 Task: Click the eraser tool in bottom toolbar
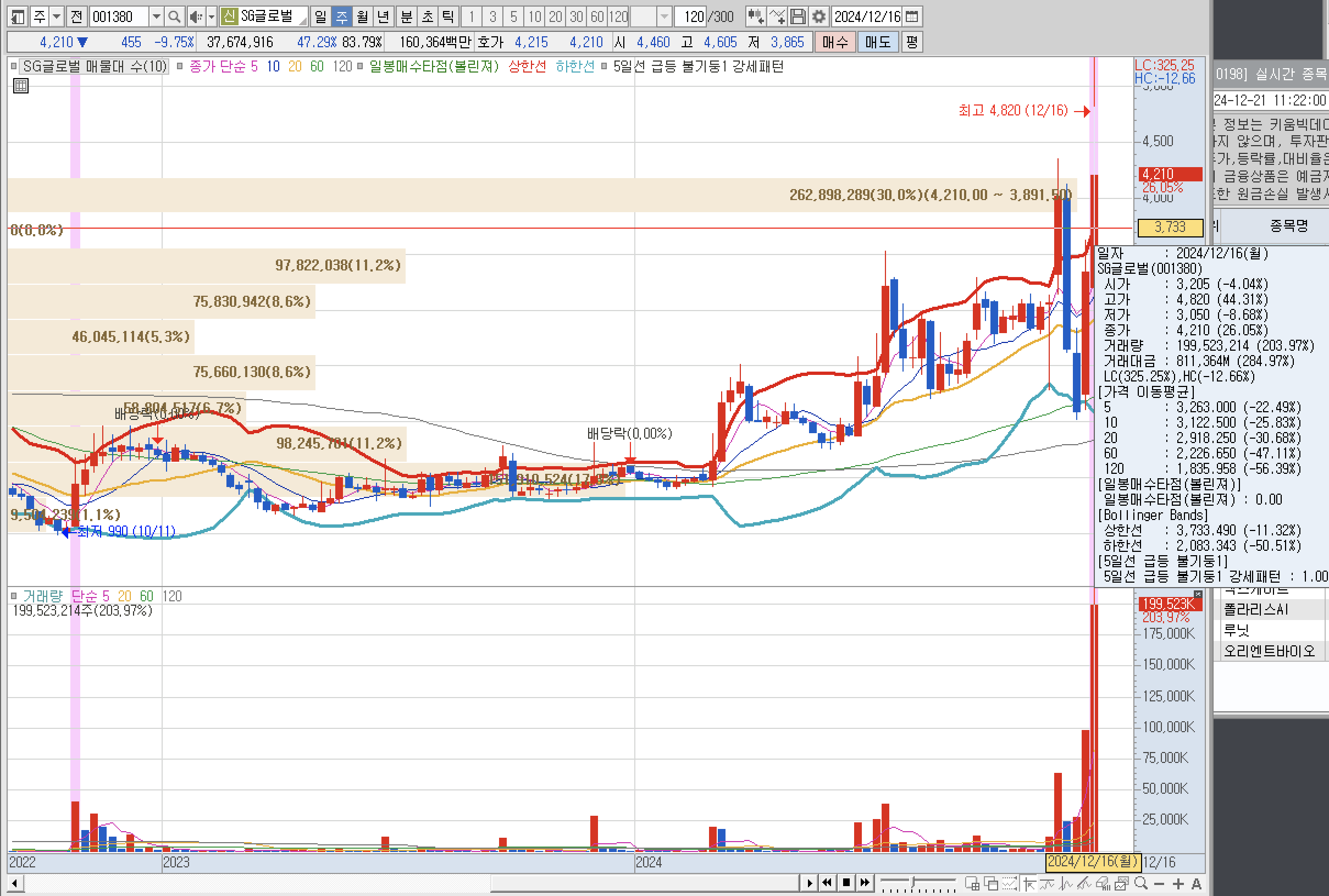[x=1102, y=883]
